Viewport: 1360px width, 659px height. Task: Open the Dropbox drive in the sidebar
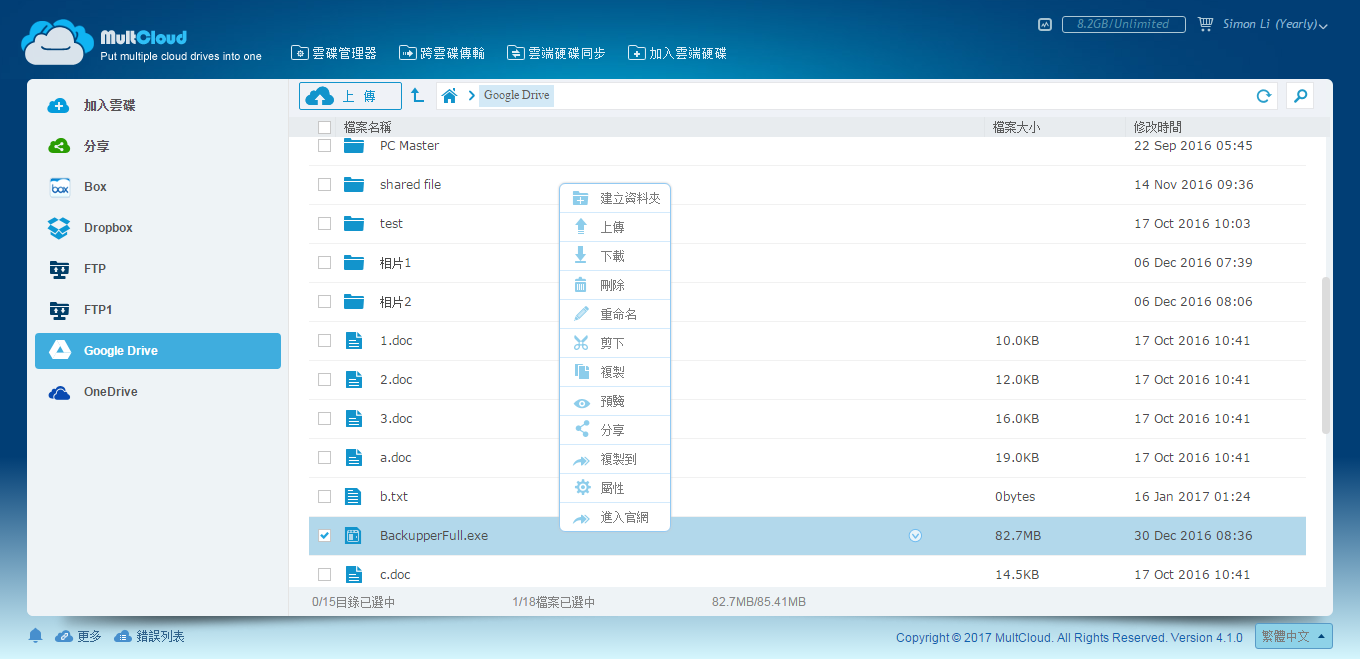108,228
